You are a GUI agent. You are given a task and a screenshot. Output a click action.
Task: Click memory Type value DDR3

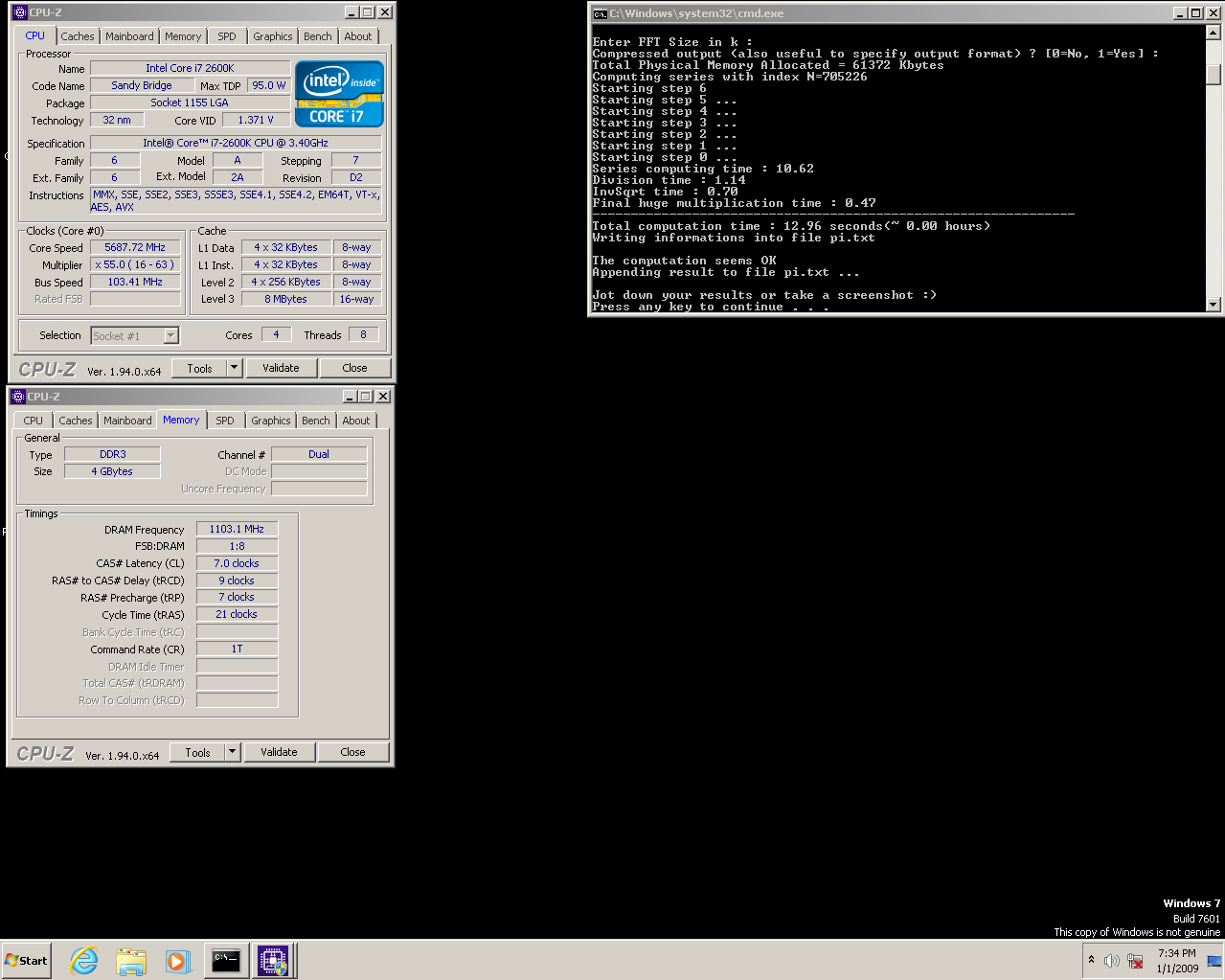click(x=112, y=454)
